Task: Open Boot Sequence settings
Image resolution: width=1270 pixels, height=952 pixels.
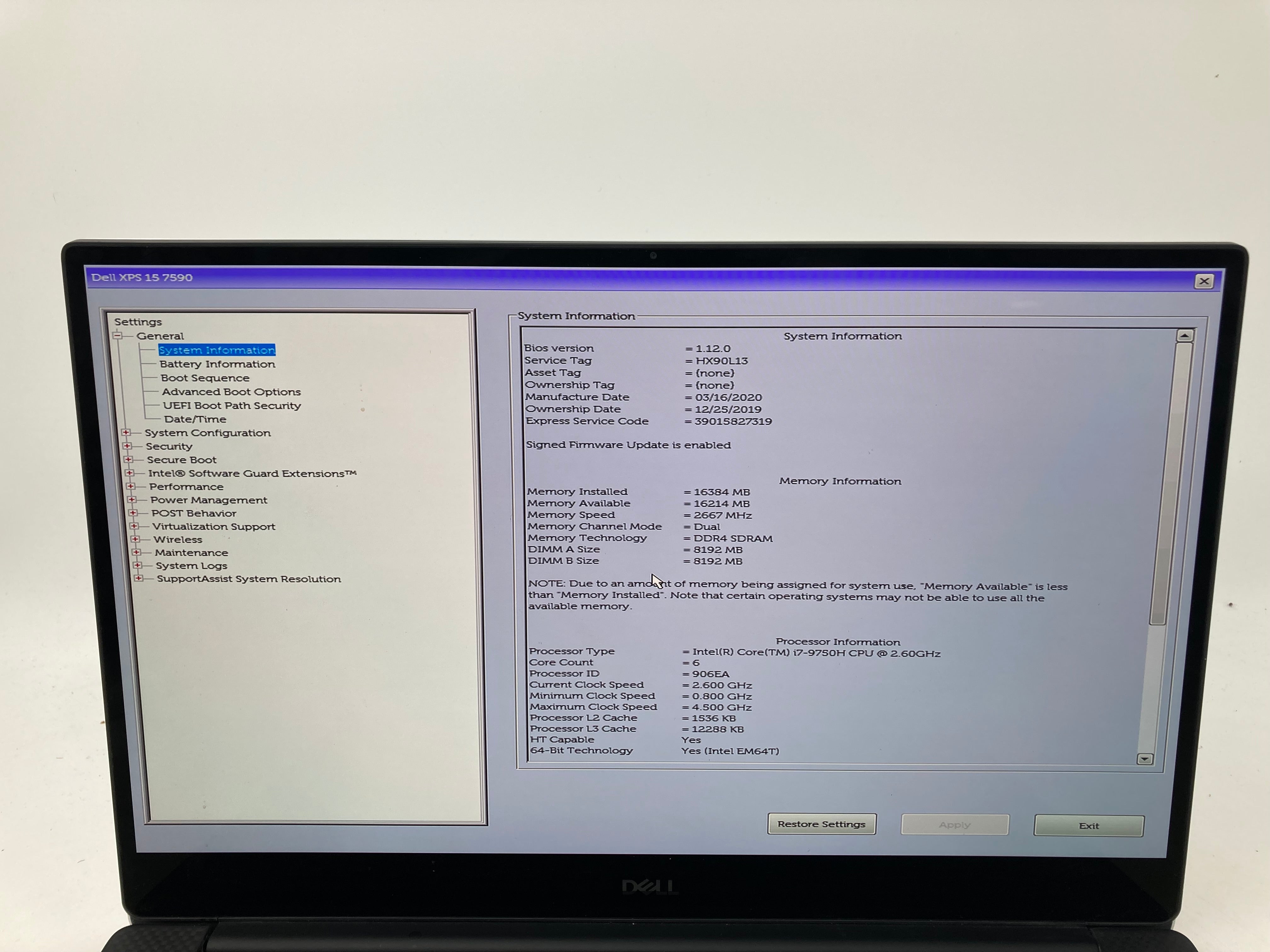Action: coord(205,377)
